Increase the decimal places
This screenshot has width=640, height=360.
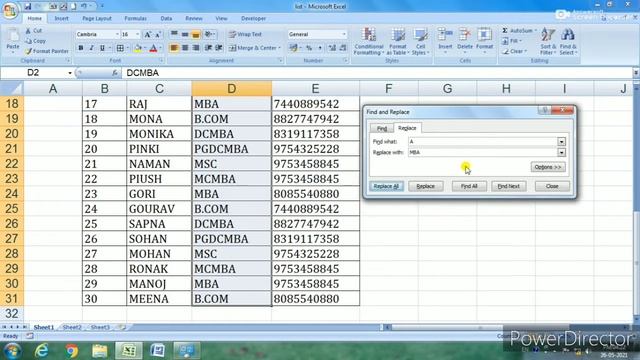point(332,48)
